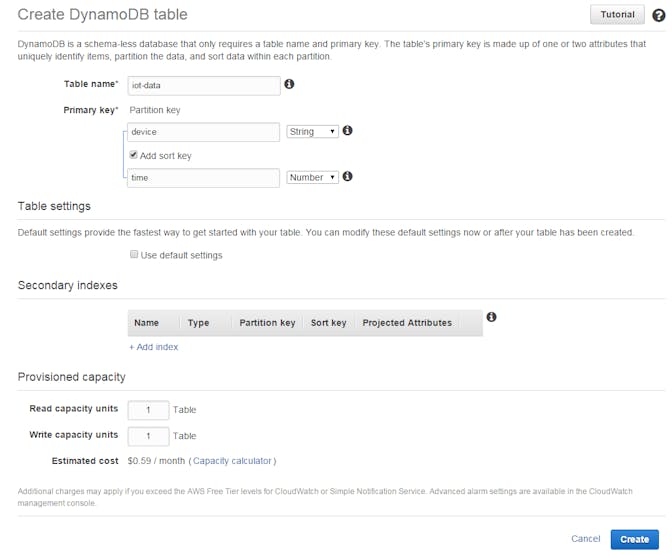Open info icon next to Table name
Viewport: 672px width, 555px height.
coord(289,84)
